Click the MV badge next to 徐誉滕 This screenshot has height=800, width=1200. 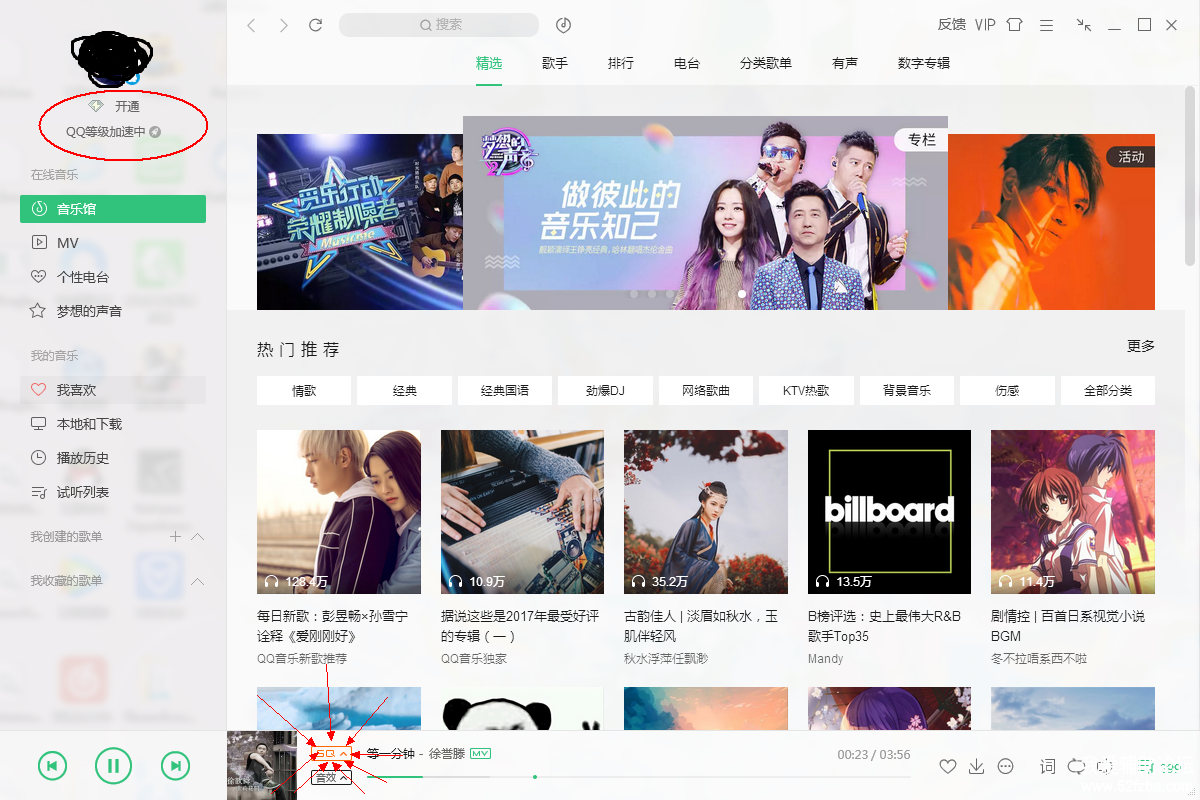click(x=480, y=753)
